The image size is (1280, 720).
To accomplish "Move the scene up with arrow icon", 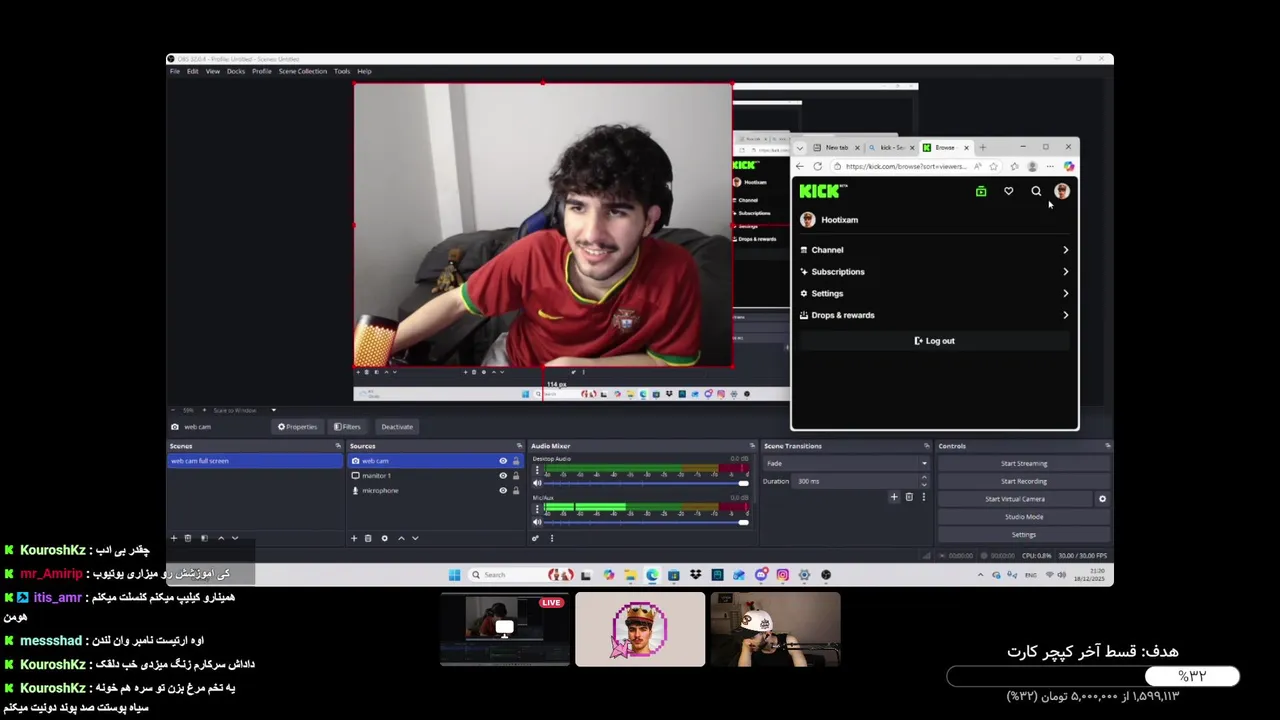I will click(x=221, y=538).
